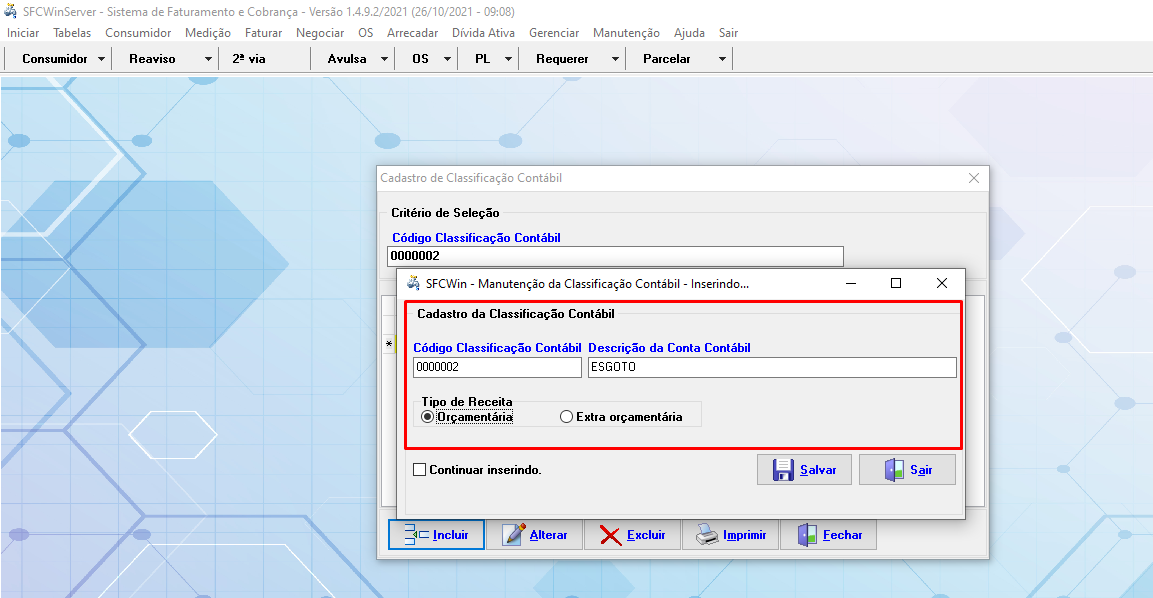Open the Dívida Ativa menu
This screenshot has width=1153, height=598.
click(x=483, y=33)
